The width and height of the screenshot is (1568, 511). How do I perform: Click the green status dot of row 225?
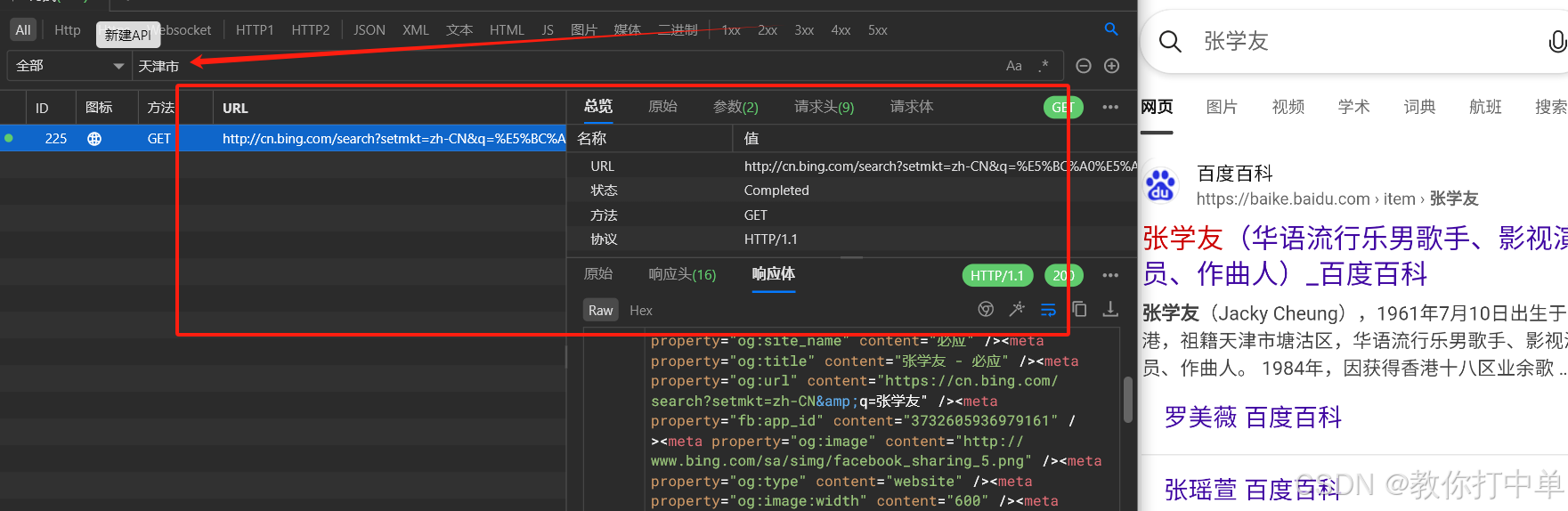click(x=9, y=138)
